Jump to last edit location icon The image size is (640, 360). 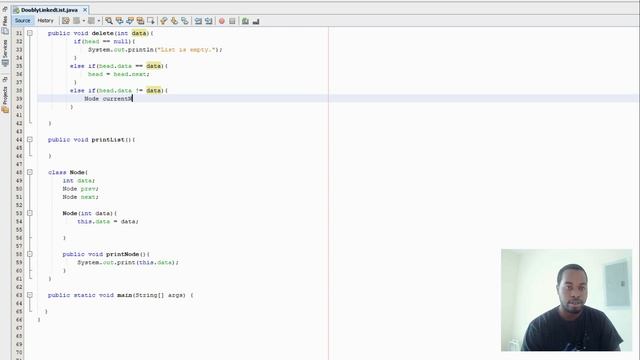65,21
